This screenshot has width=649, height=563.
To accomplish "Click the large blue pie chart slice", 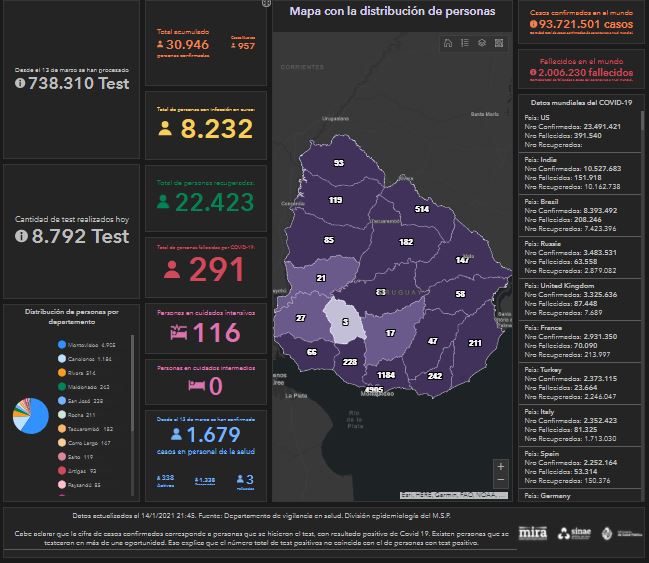I will coord(36,420).
